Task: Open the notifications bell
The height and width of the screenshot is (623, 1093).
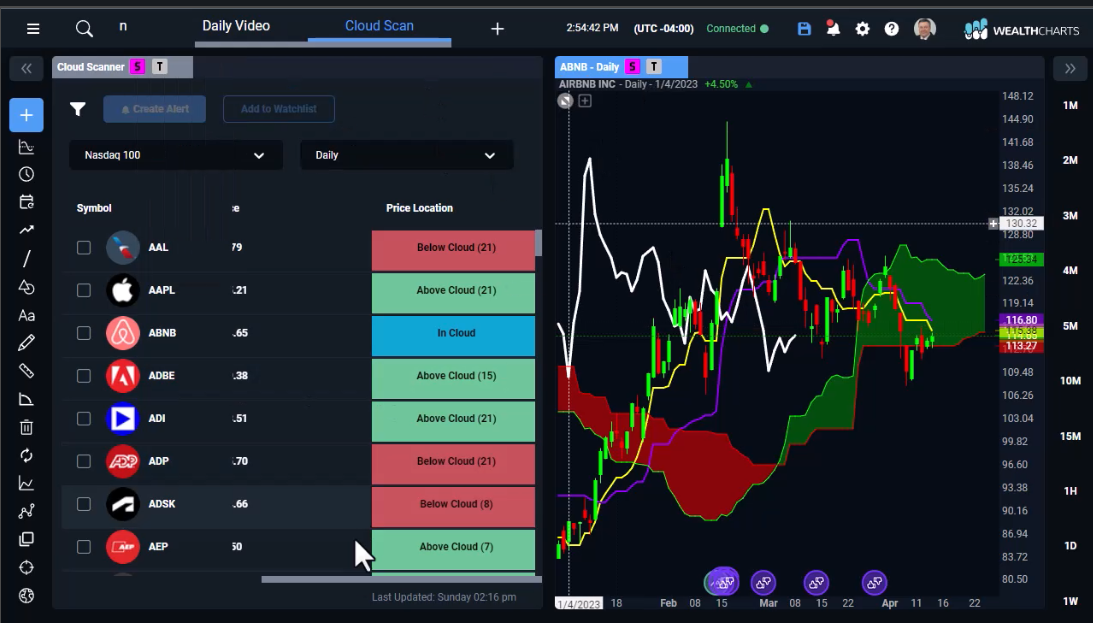Action: click(x=833, y=29)
